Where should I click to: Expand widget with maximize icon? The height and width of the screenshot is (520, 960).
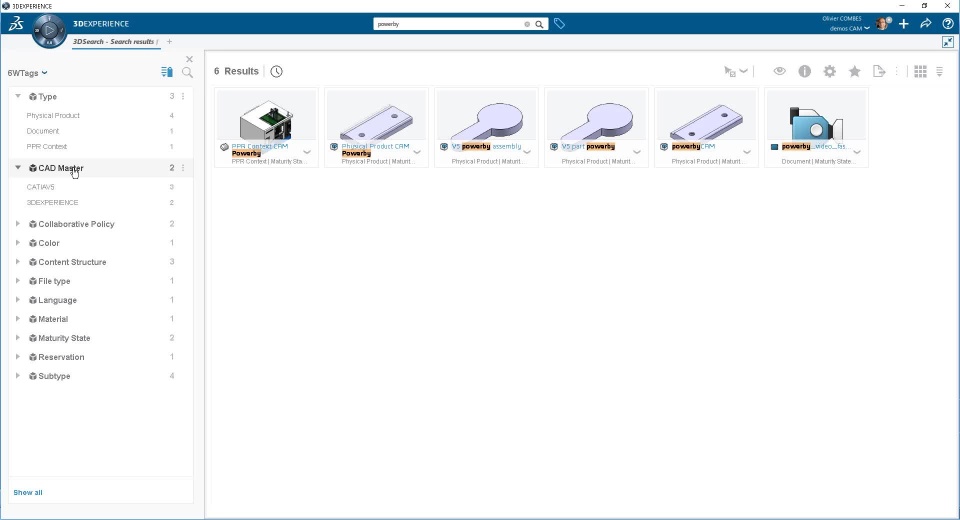click(948, 42)
